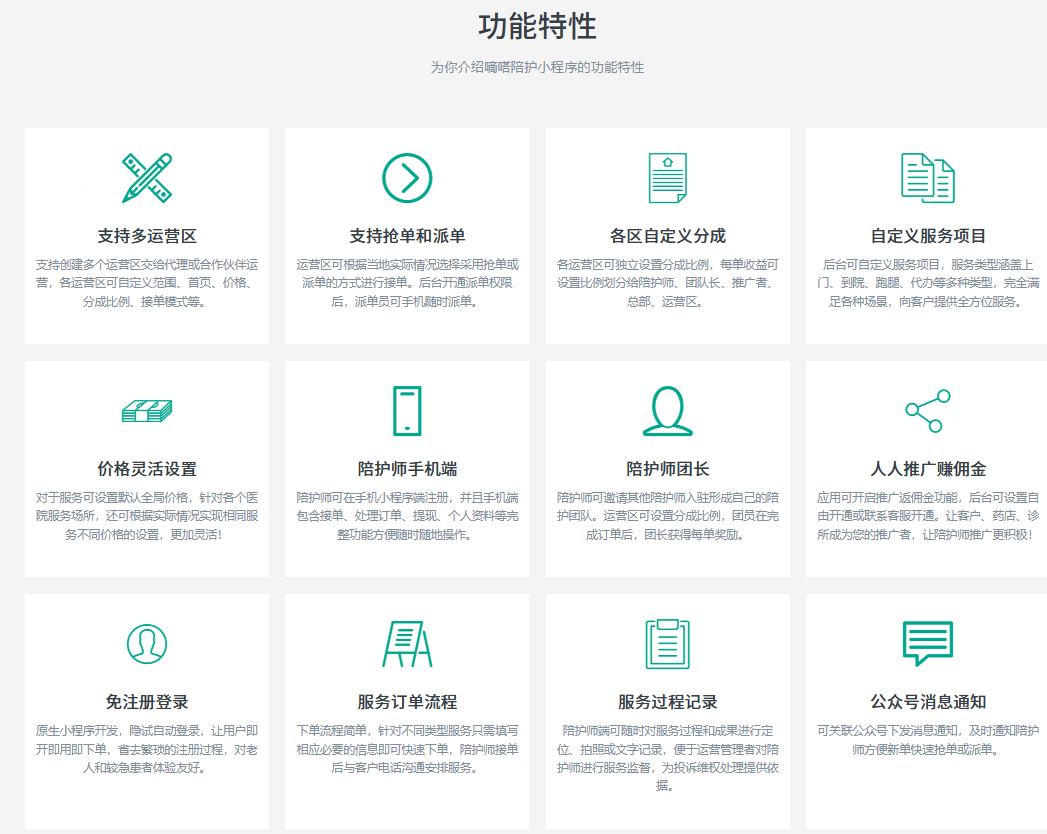Select the 支持多运营区 heading
The width and height of the screenshot is (1047, 834).
click(147, 236)
